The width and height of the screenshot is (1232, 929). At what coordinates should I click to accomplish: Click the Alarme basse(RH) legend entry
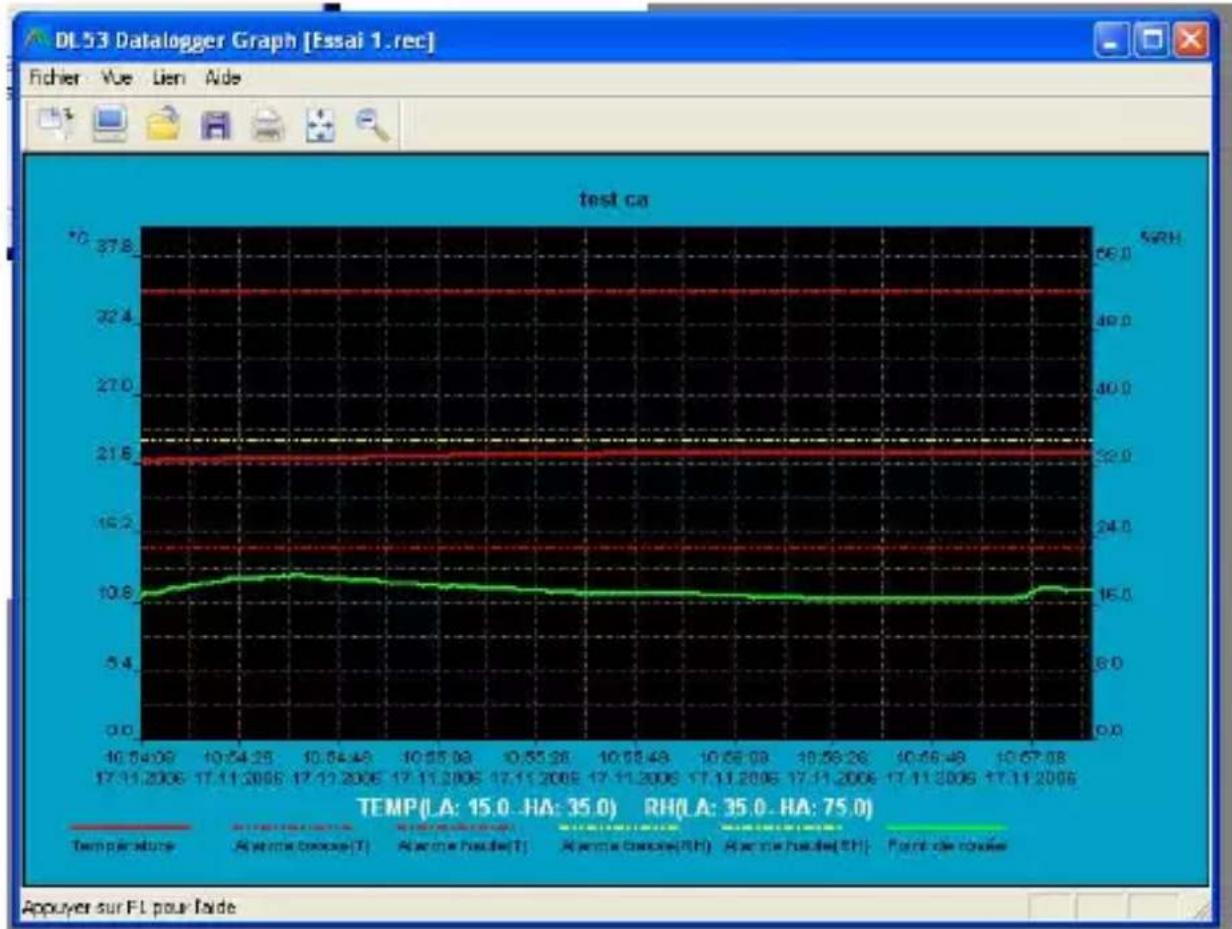coord(636,846)
